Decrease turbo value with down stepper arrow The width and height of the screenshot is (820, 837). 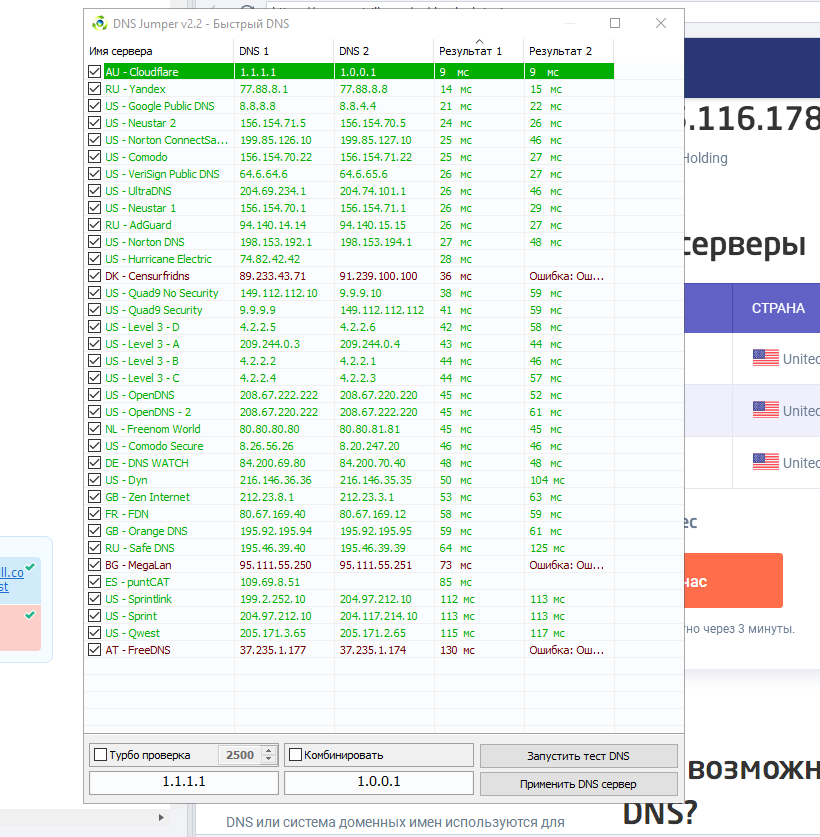pos(269,759)
